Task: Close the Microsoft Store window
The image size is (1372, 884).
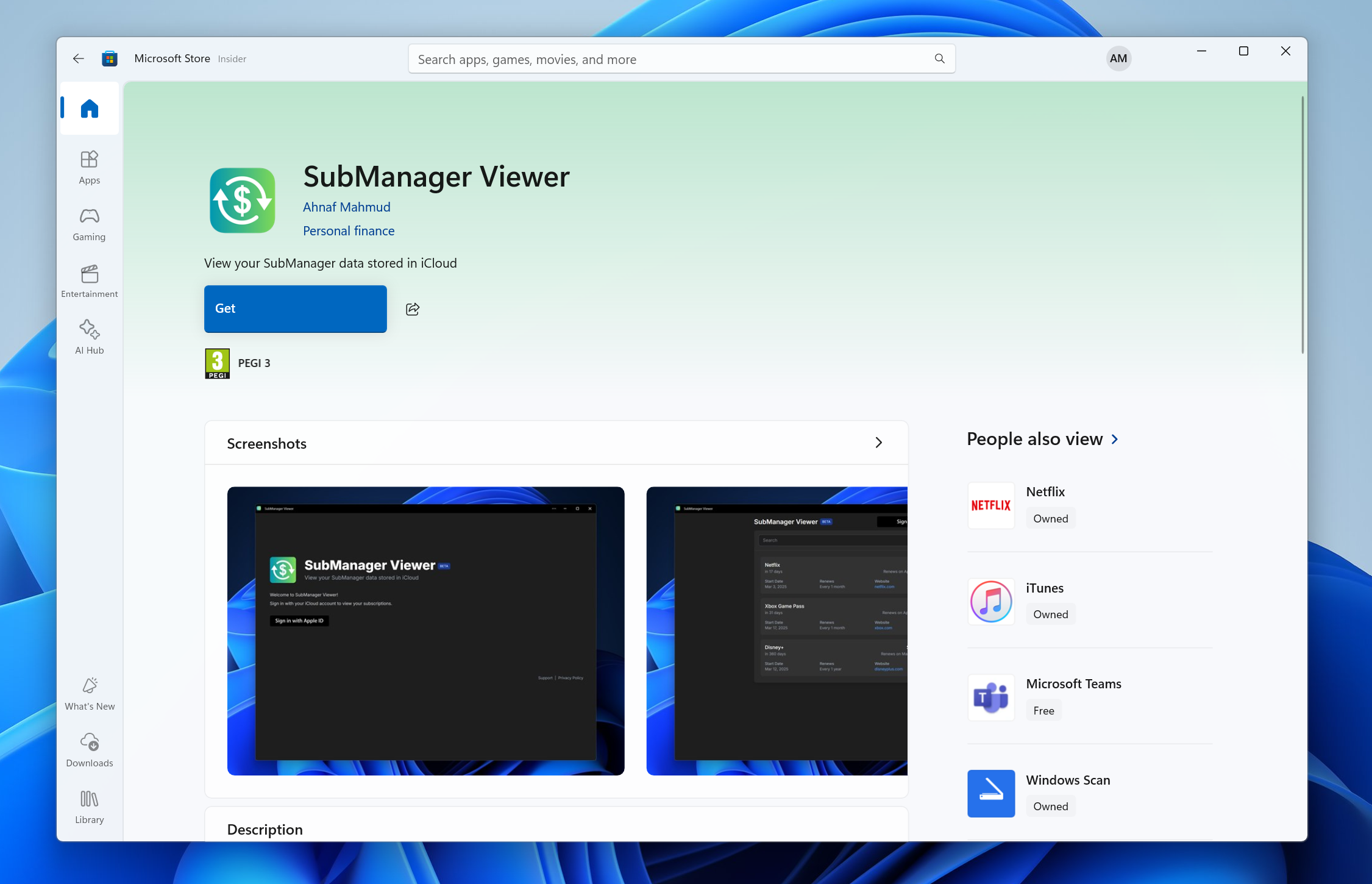Action: (1285, 51)
